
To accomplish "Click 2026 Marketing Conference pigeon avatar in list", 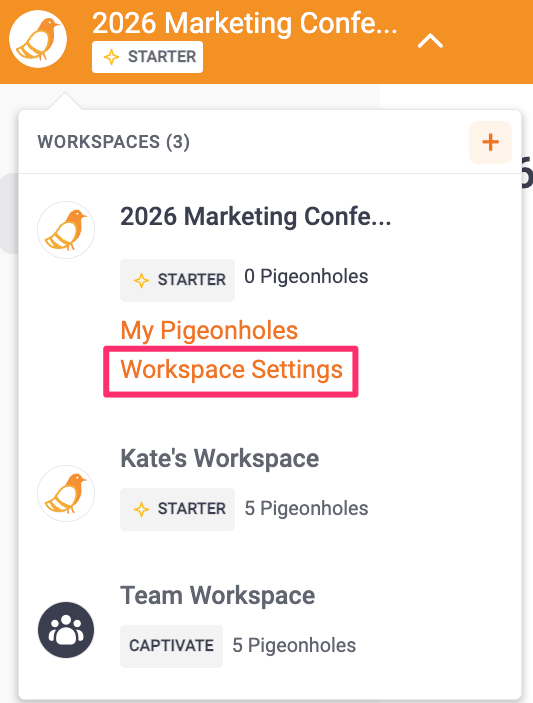I will (66, 230).
